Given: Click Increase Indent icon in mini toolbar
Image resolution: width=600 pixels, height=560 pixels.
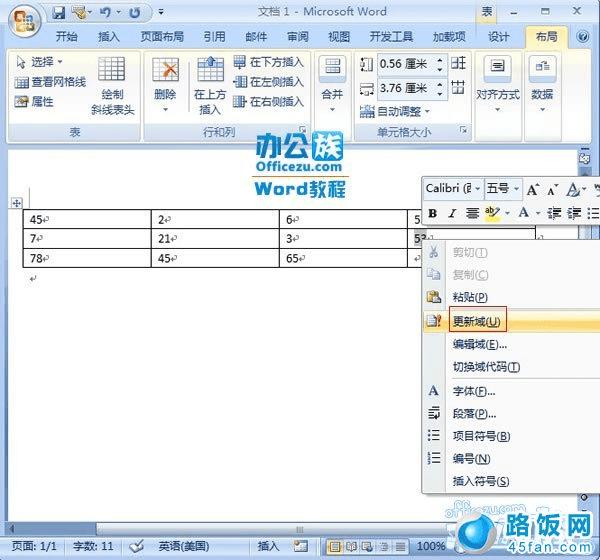Looking at the screenshot, I should tap(574, 213).
